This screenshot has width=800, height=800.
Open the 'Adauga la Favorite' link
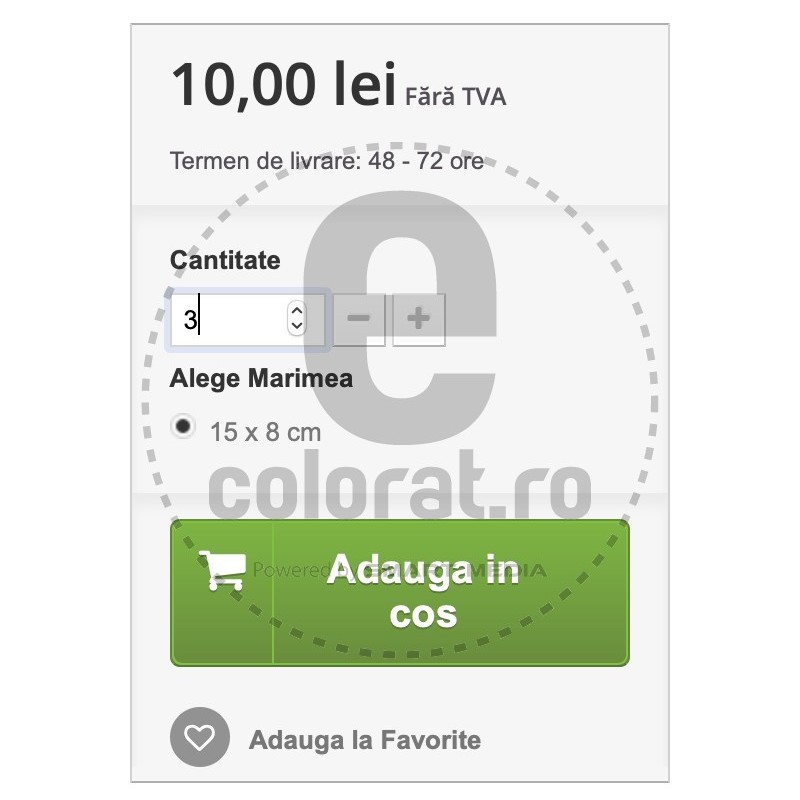(x=364, y=741)
